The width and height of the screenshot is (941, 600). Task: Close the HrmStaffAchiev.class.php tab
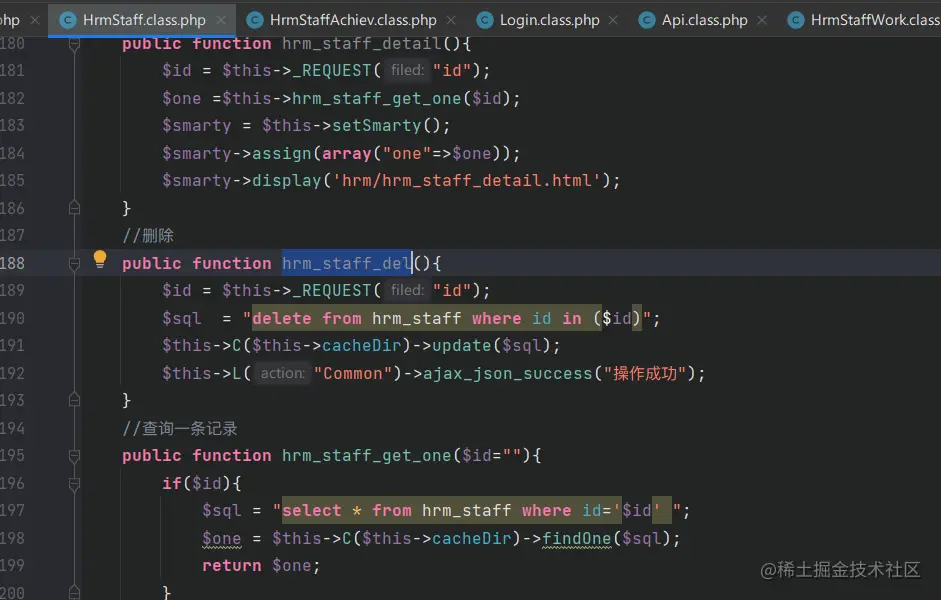[451, 20]
